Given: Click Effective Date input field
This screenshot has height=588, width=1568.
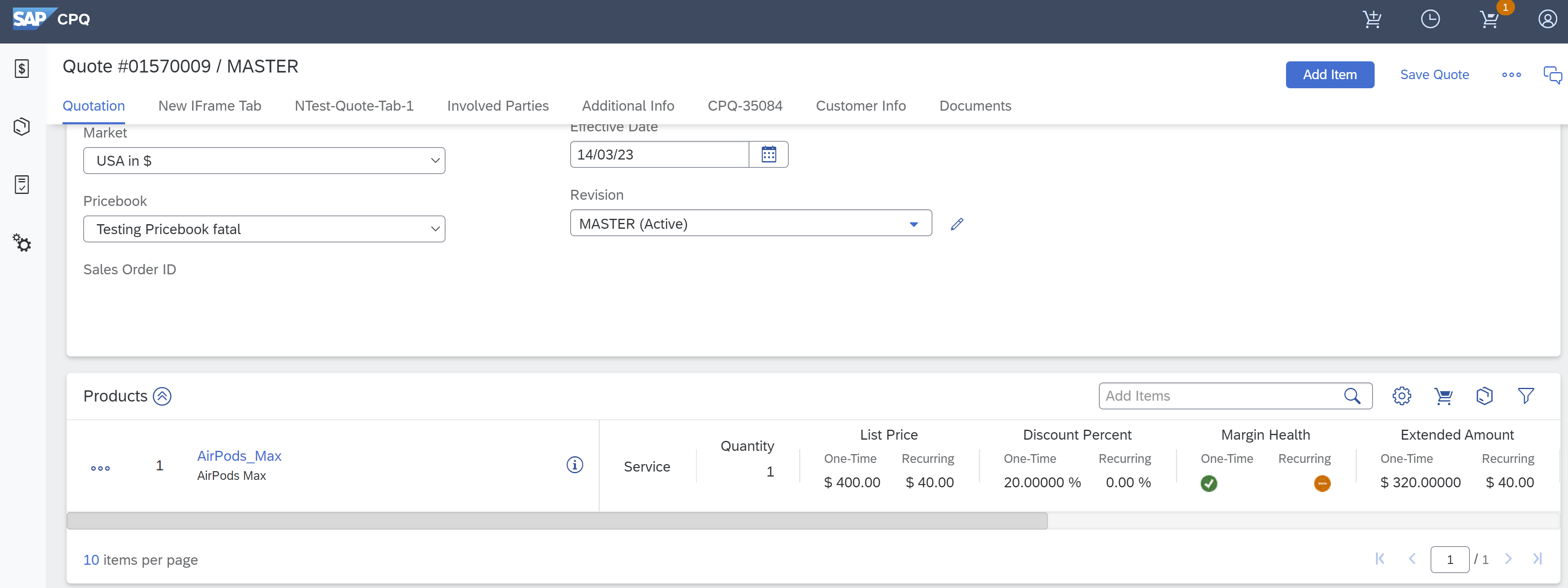Looking at the screenshot, I should 659,154.
